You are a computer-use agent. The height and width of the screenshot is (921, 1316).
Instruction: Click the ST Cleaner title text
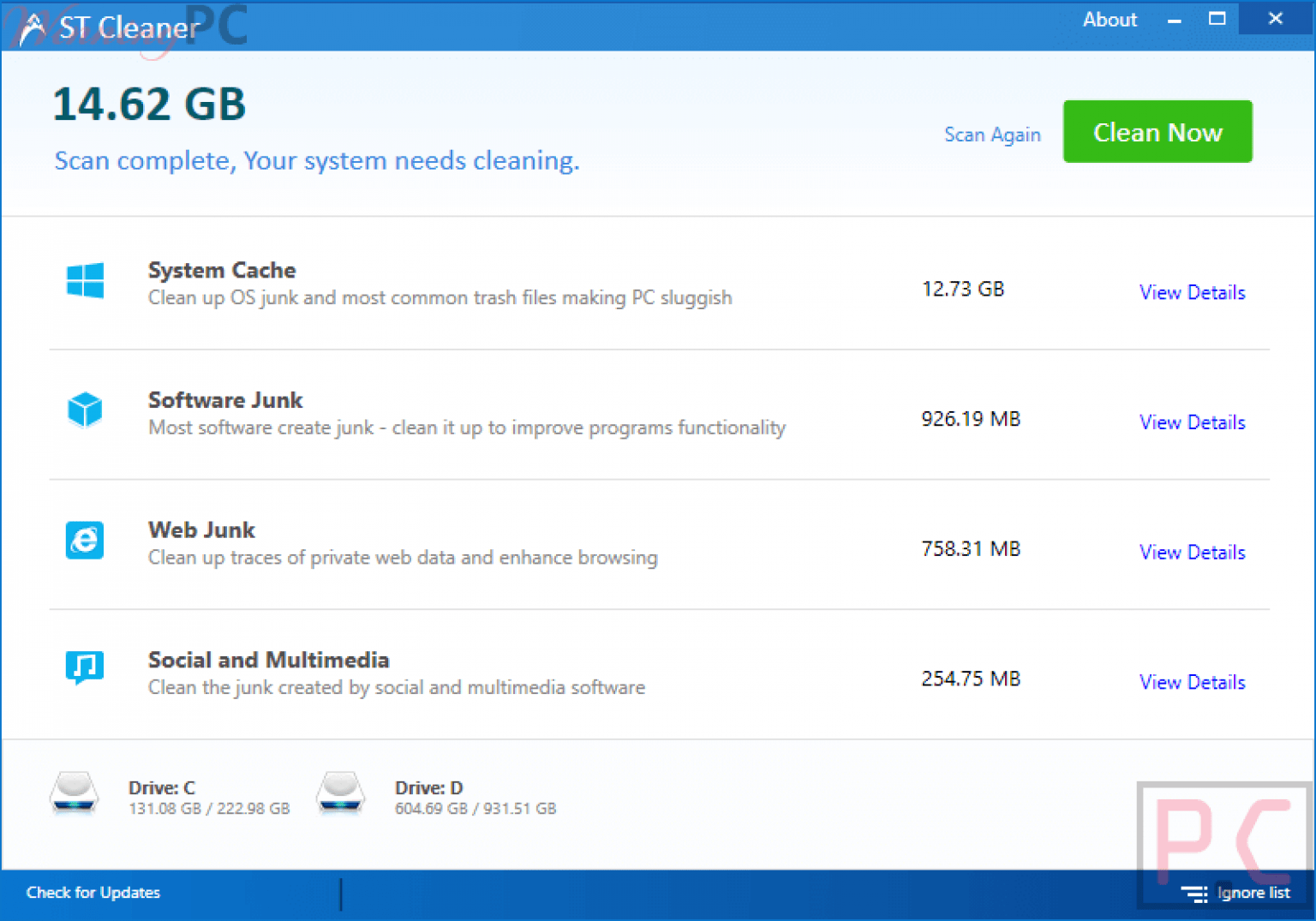[129, 28]
